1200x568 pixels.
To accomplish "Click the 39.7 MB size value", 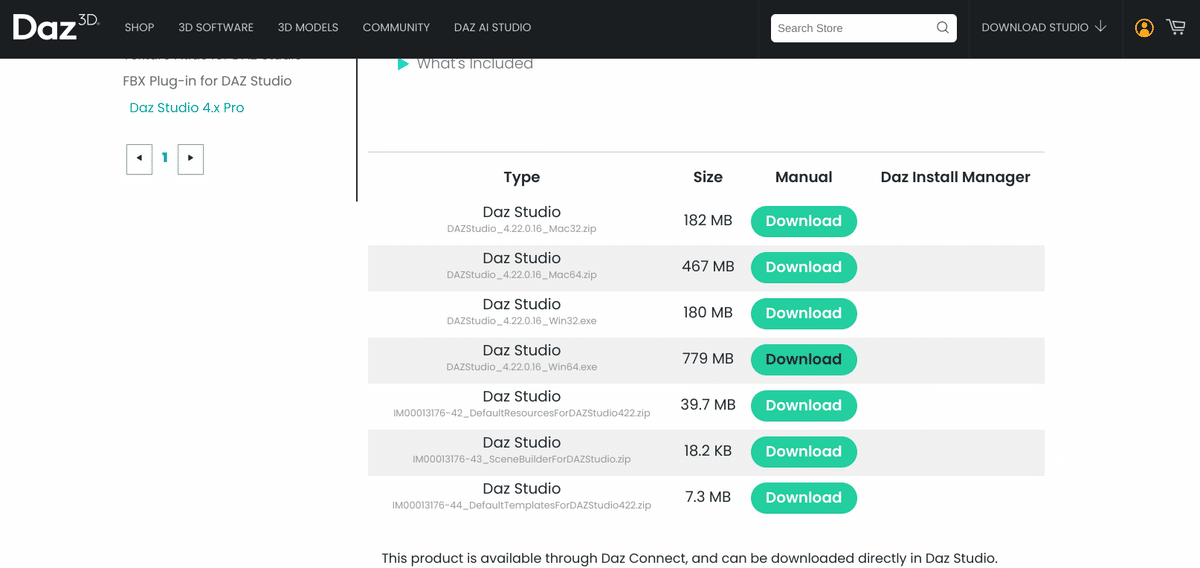I will (708, 404).
